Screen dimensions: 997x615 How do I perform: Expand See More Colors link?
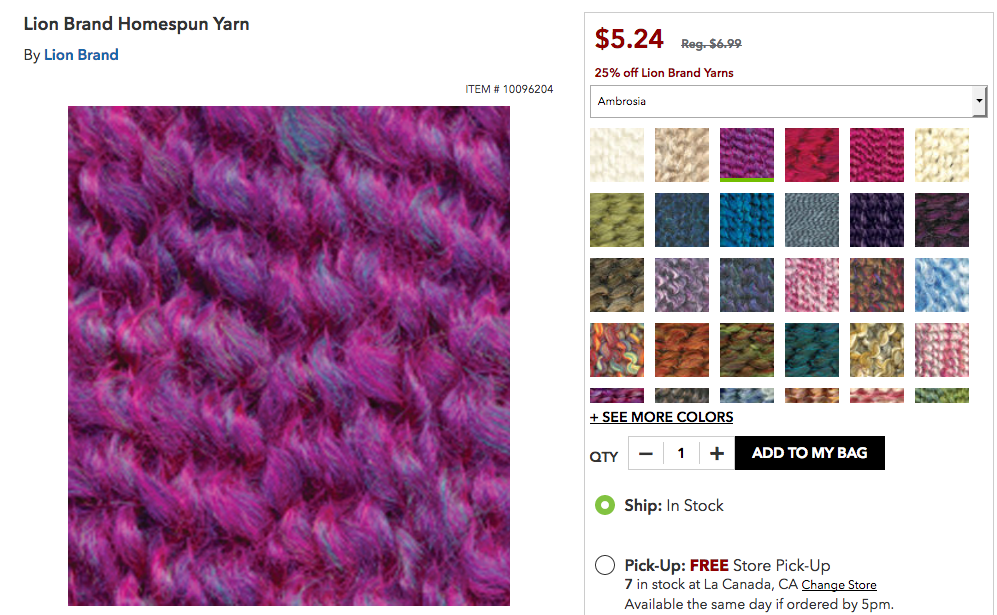pyautogui.click(x=661, y=417)
